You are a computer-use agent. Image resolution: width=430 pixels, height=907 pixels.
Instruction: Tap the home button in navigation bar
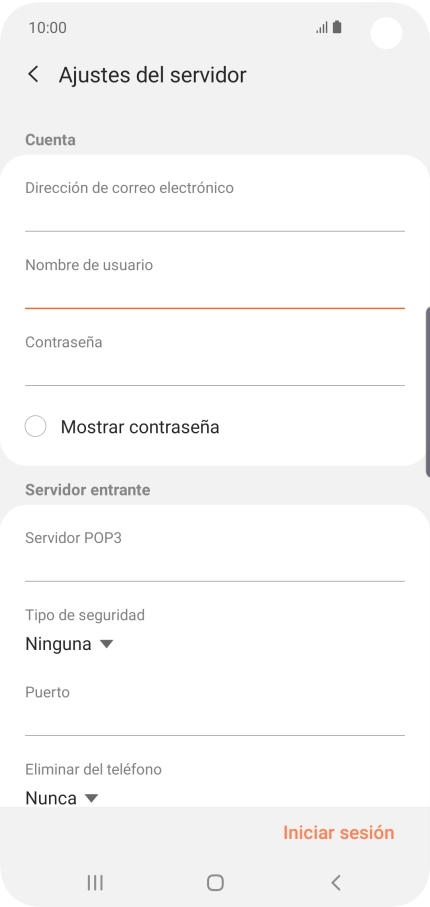coord(215,882)
